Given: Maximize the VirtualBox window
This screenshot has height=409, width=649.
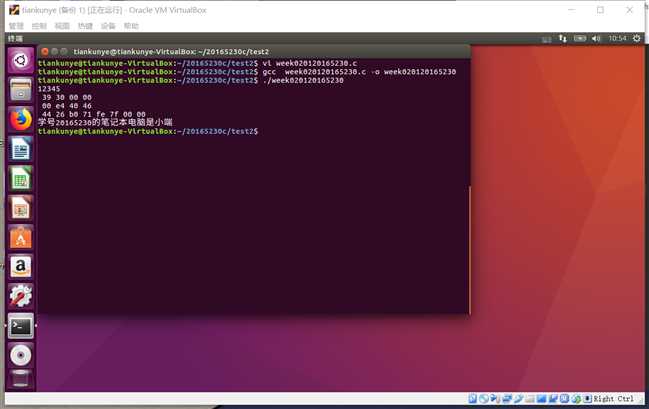Looking at the screenshot, I should [600, 10].
